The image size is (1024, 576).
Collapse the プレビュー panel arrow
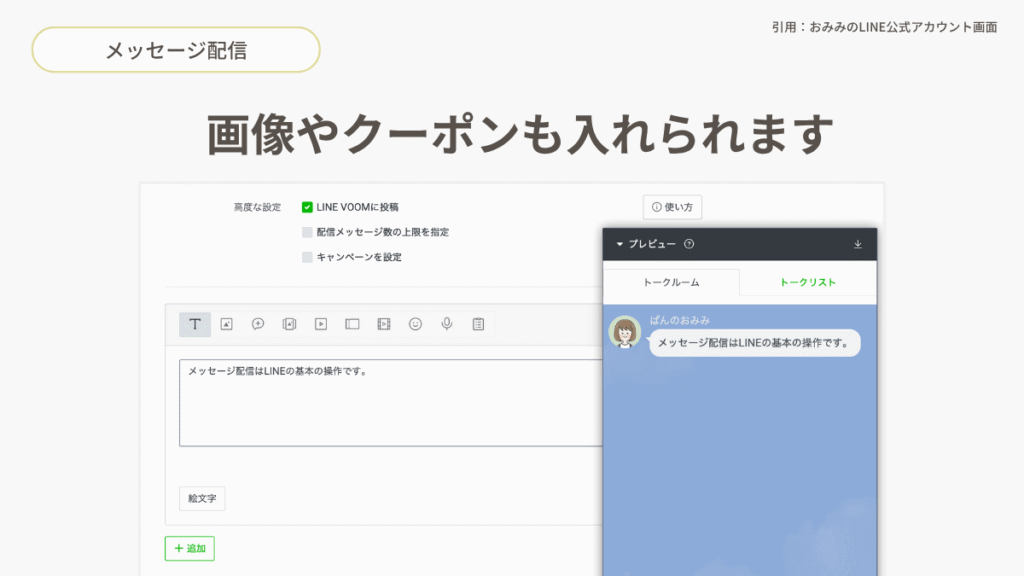coord(619,244)
